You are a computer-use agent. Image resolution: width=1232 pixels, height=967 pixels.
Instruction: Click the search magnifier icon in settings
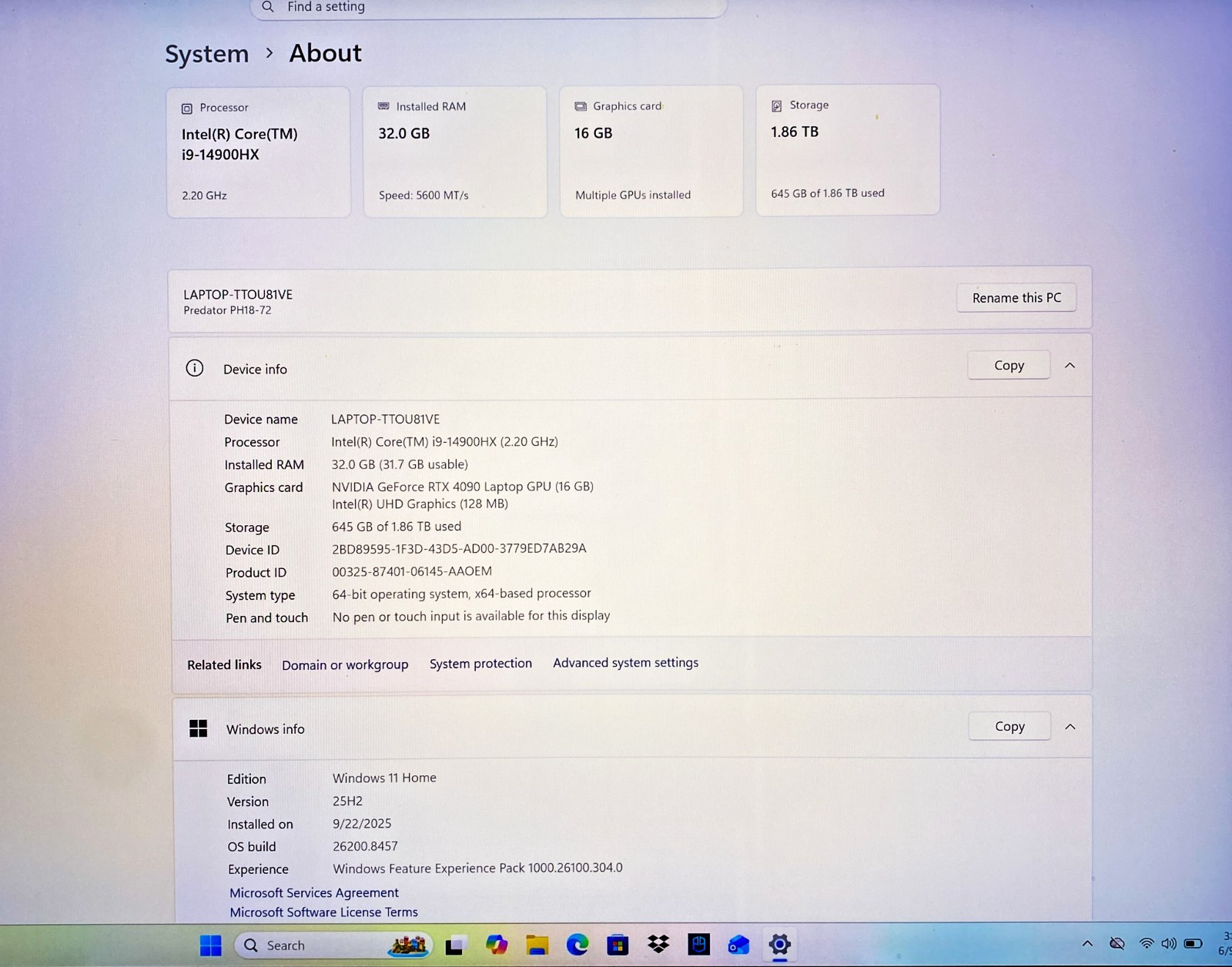pyautogui.click(x=268, y=7)
